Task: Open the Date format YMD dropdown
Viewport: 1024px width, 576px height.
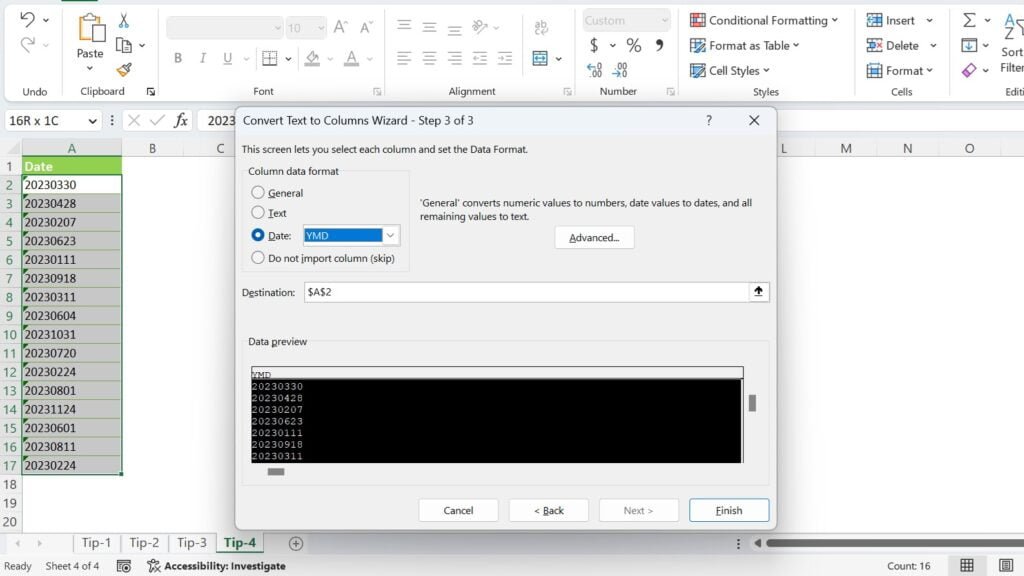Action: 391,236
